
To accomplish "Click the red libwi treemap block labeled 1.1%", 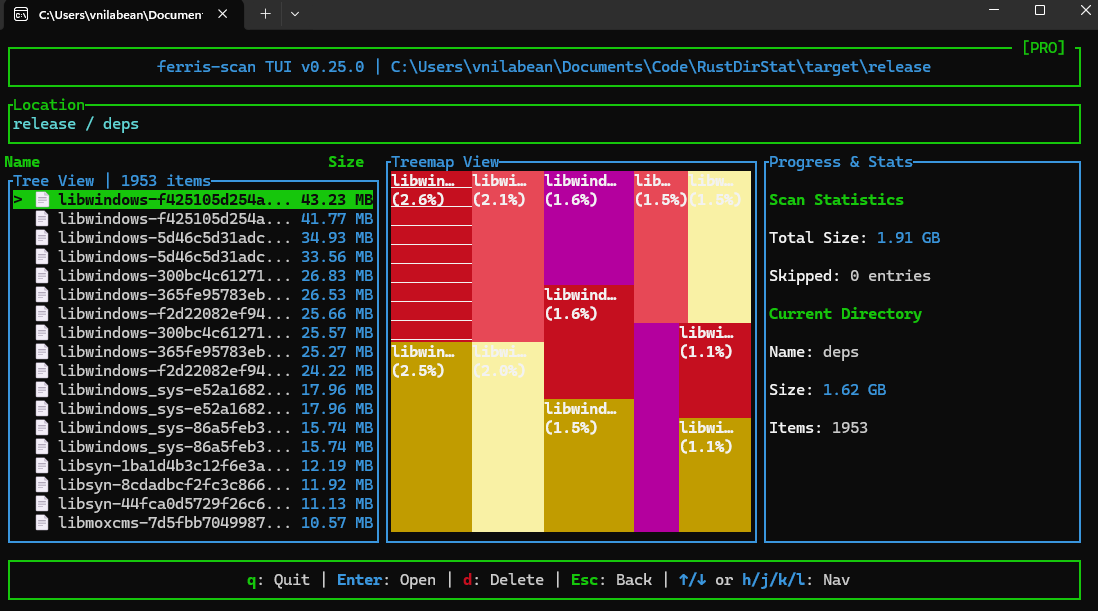I will point(715,371).
